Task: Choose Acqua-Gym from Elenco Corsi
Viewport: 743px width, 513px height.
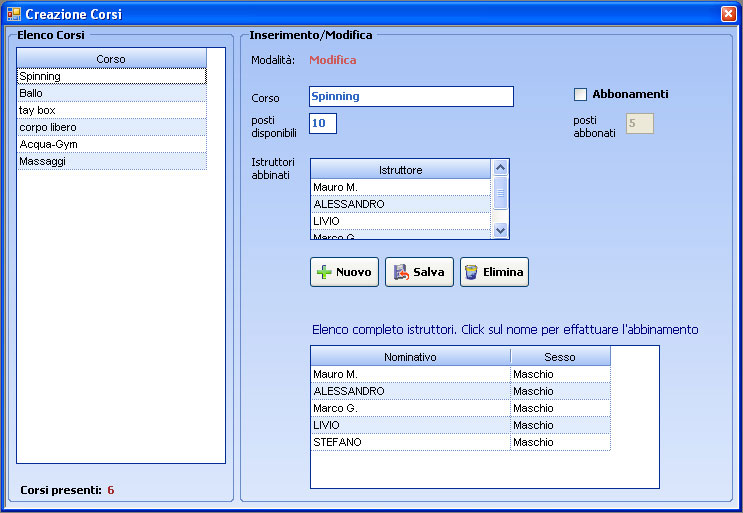Action: tap(110, 144)
